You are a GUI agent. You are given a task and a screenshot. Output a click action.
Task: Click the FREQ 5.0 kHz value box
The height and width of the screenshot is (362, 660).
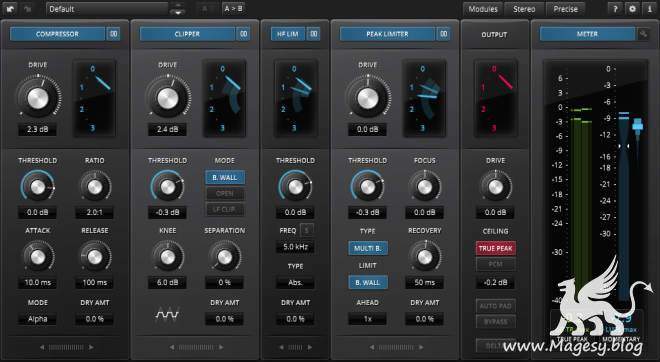coord(295,247)
